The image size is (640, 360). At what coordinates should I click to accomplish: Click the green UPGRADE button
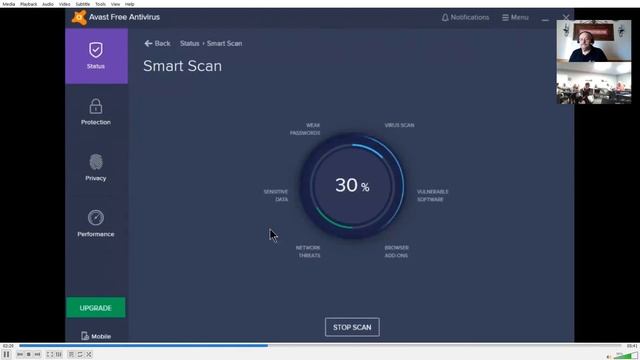[x=96, y=307]
